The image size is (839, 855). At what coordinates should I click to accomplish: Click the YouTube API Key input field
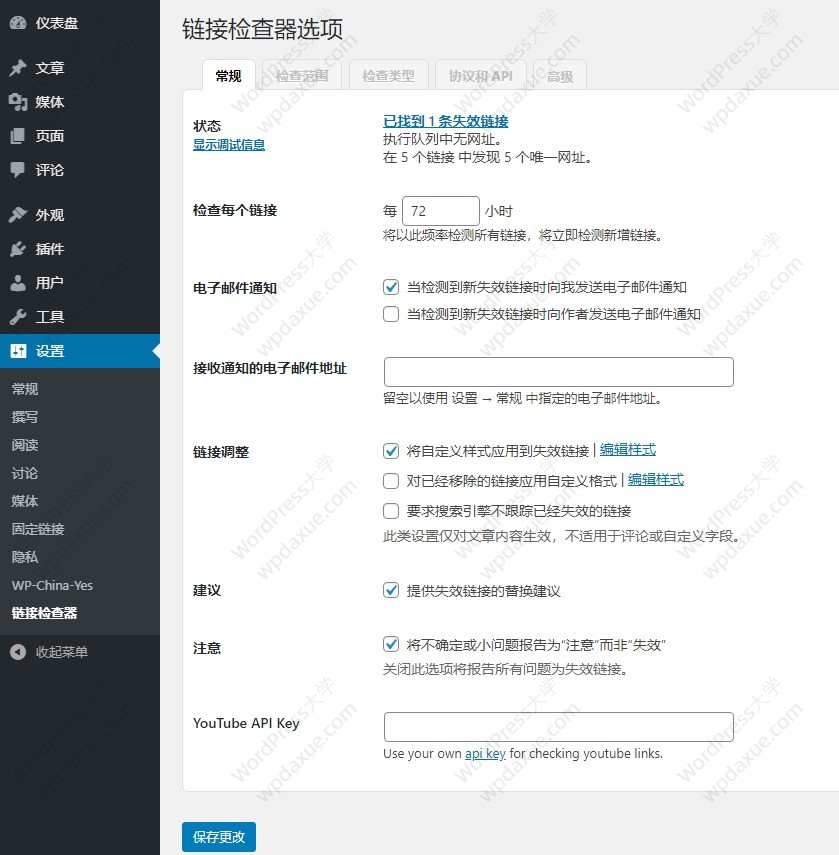558,726
